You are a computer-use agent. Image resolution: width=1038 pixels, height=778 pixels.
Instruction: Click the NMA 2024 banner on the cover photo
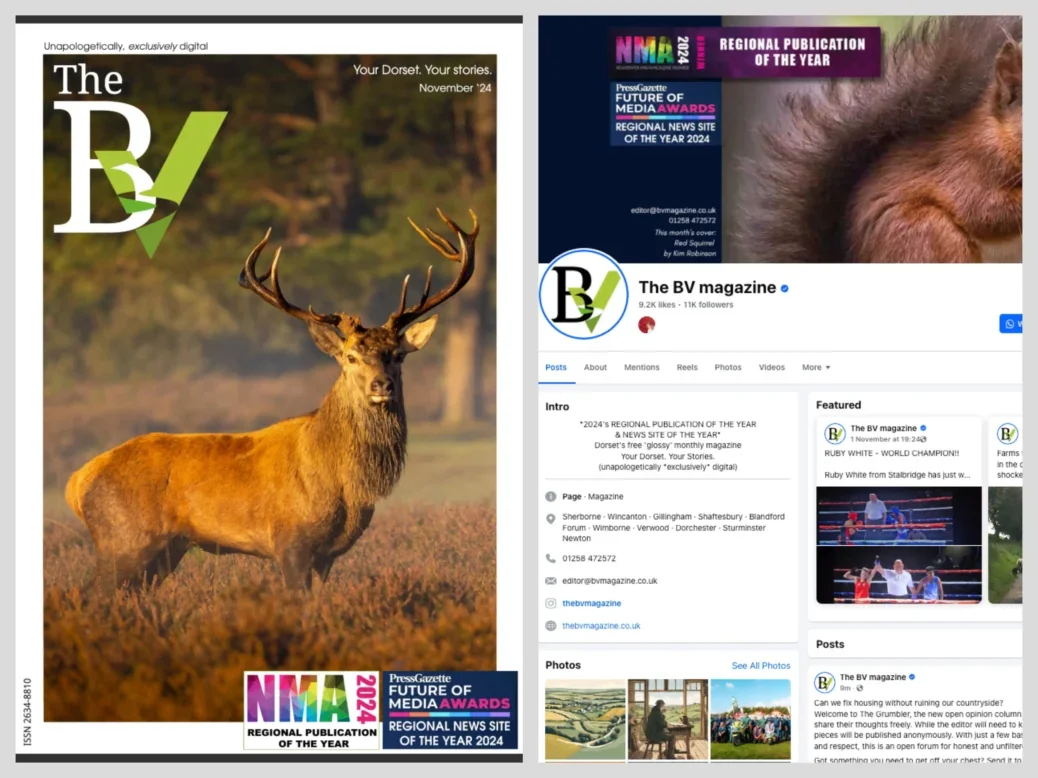coord(745,52)
